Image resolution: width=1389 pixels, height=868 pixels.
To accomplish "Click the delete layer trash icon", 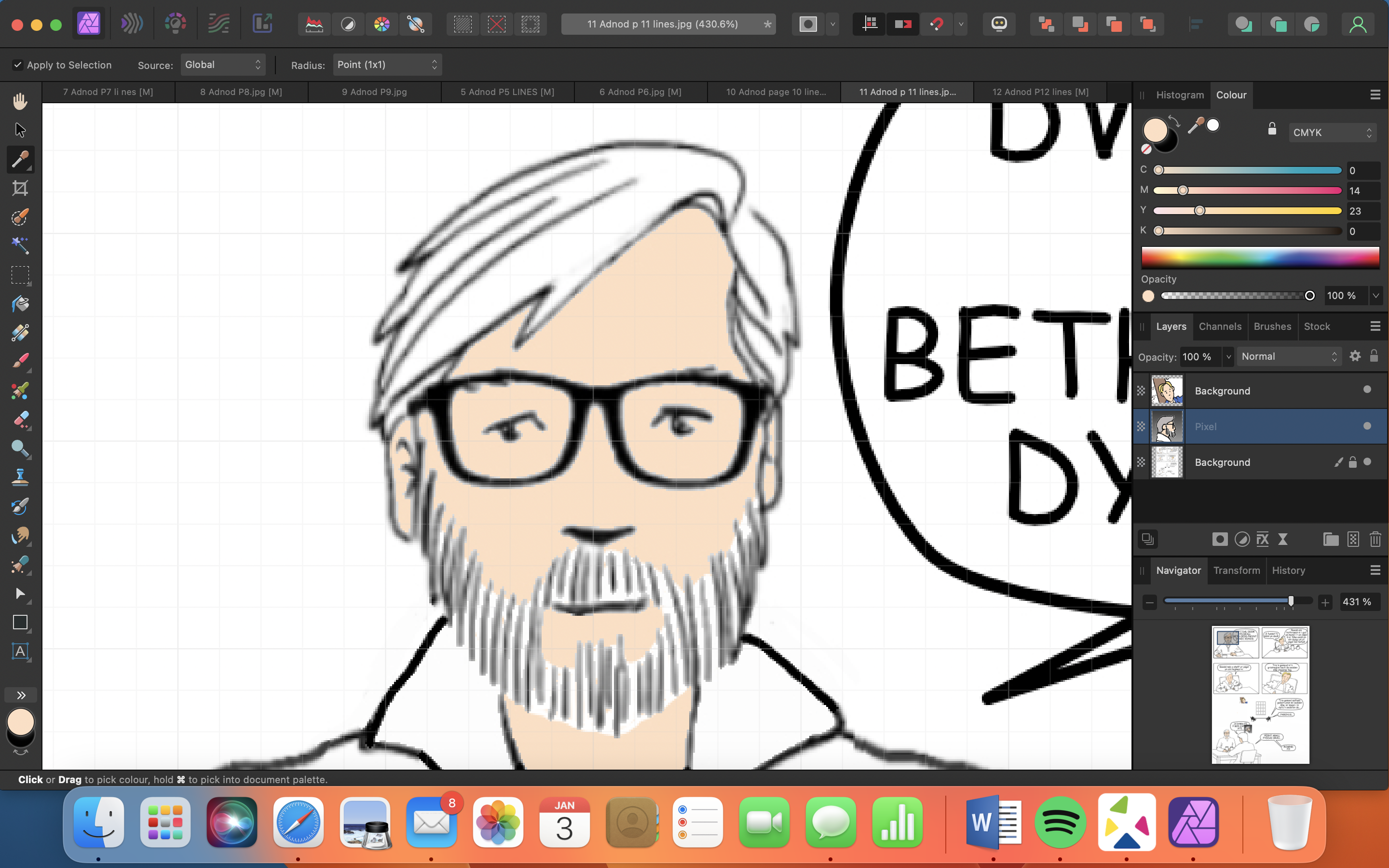I will [x=1375, y=539].
